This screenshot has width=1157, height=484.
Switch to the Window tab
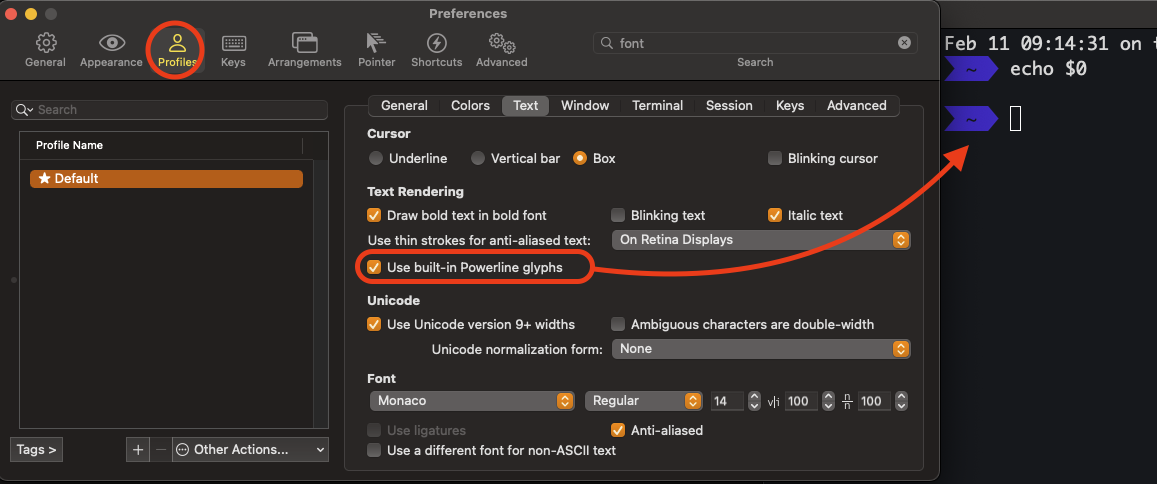coord(585,106)
